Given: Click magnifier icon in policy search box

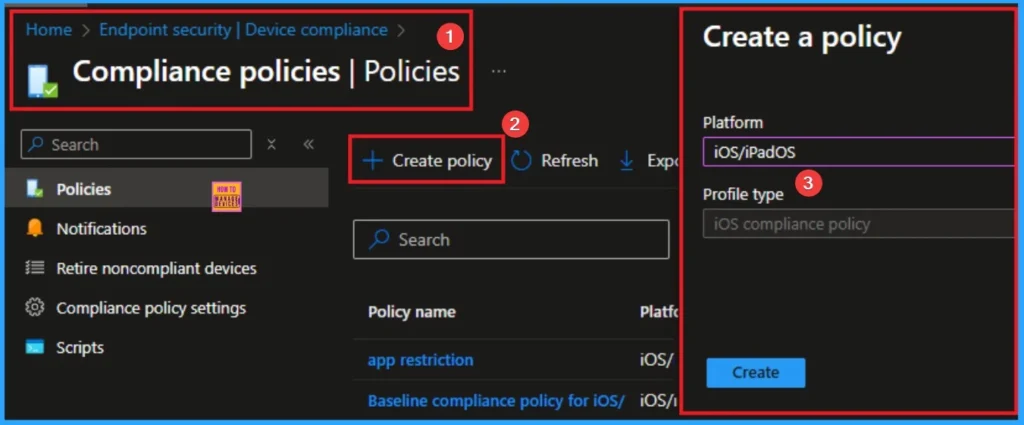Looking at the screenshot, I should click(x=379, y=240).
